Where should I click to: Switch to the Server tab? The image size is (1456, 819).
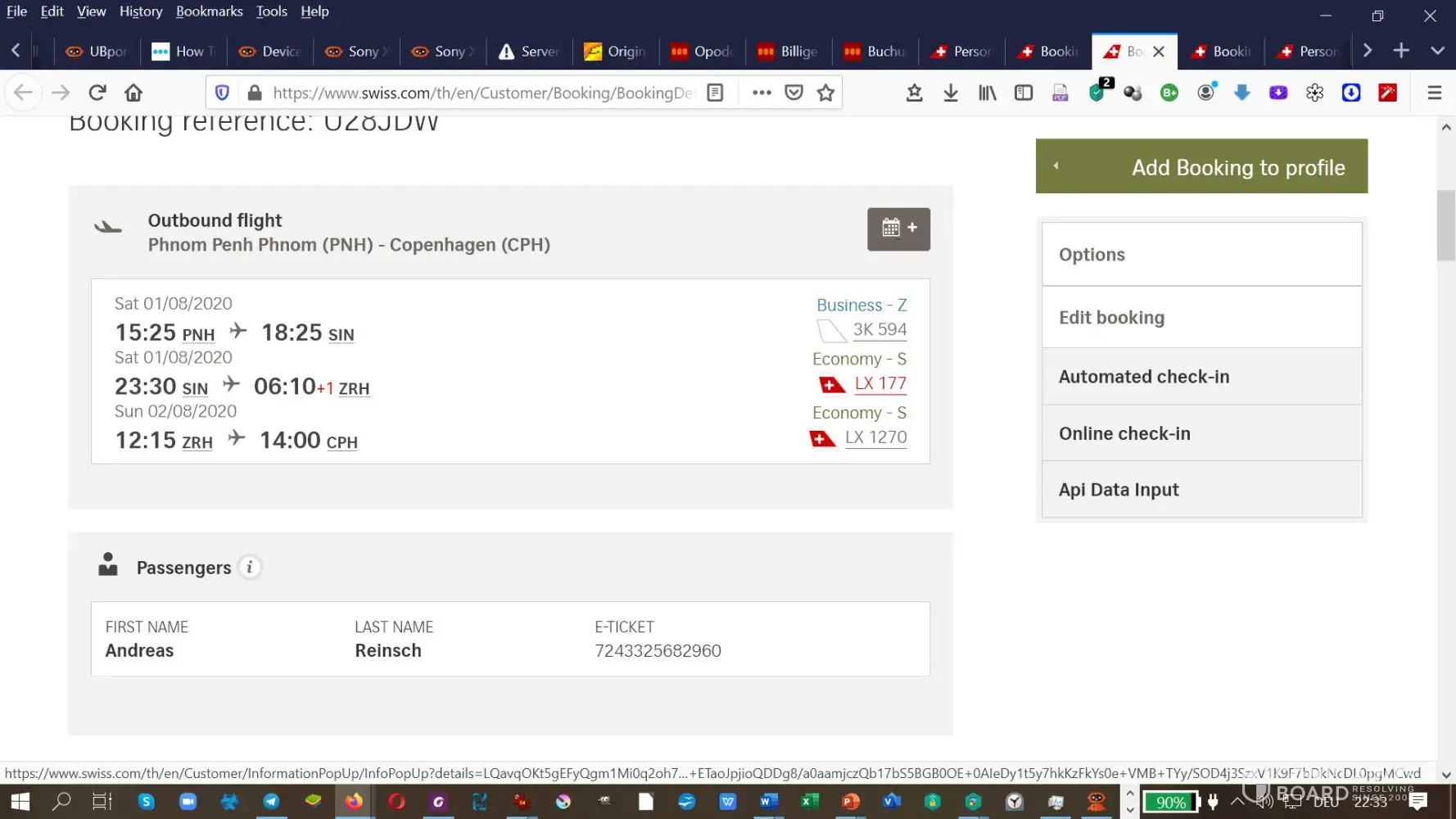coord(529,51)
